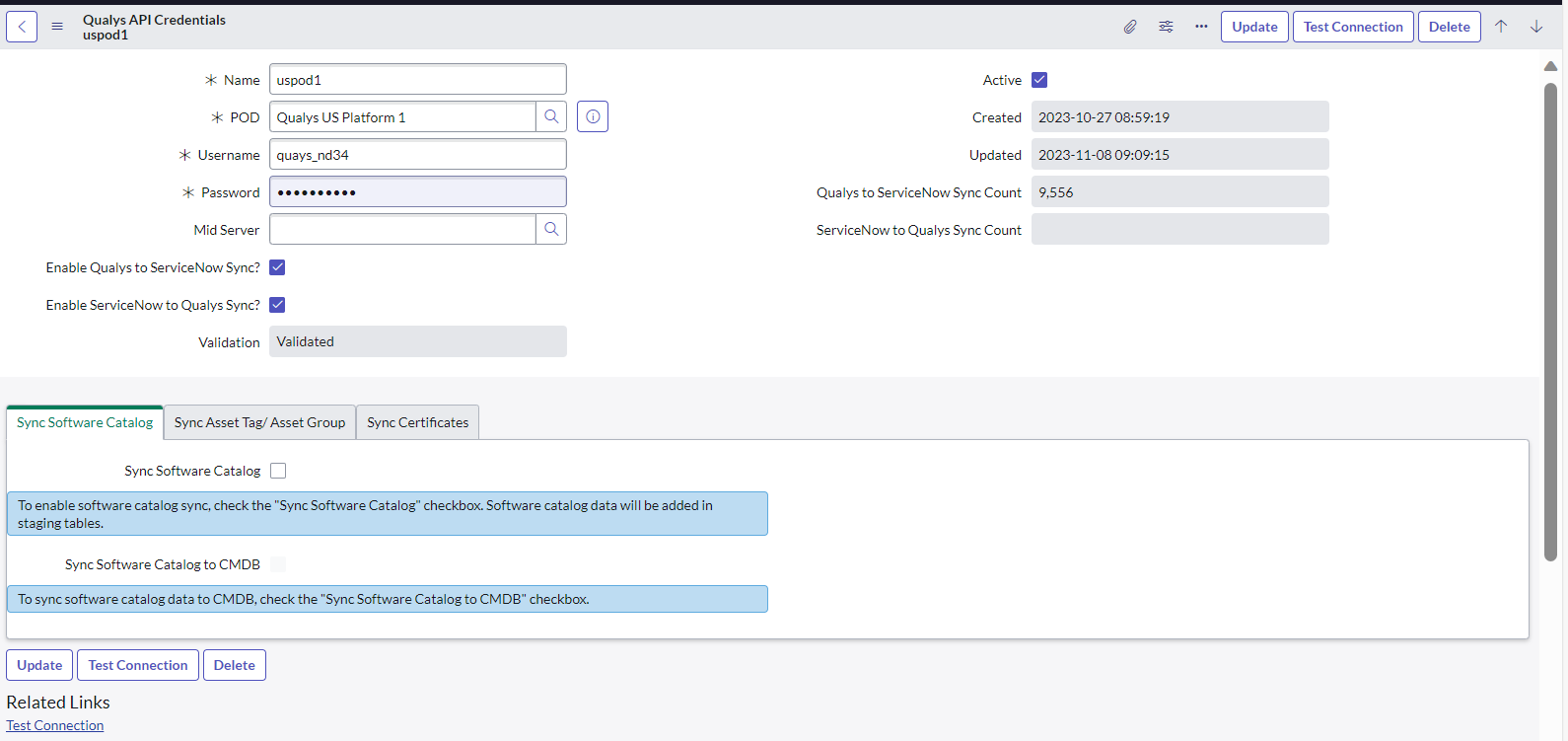Click the Created date field
Image resolution: width=1568 pixels, height=741 pixels.
pyautogui.click(x=1180, y=116)
